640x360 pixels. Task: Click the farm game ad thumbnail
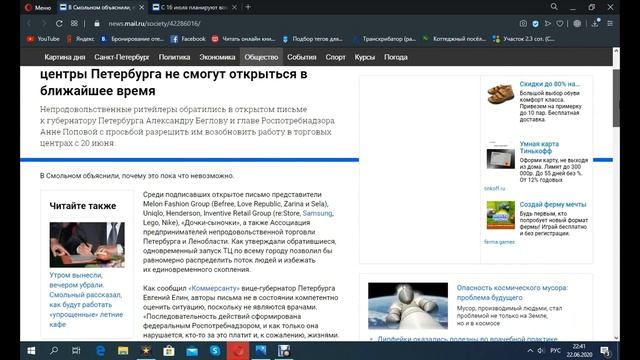pyautogui.click(x=500, y=215)
